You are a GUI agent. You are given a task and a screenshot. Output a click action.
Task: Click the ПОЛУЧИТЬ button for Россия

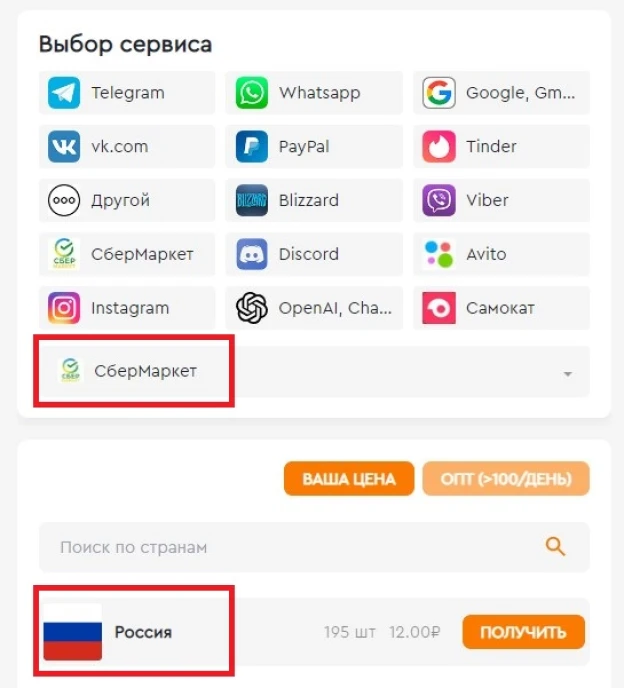click(524, 632)
